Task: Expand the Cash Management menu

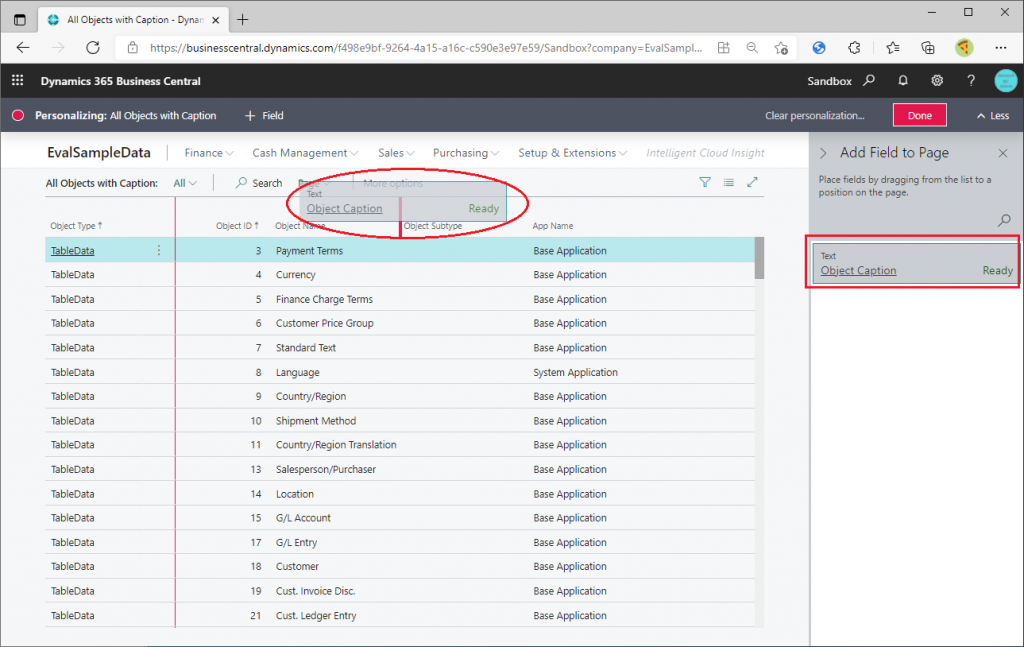Action: pyautogui.click(x=305, y=153)
